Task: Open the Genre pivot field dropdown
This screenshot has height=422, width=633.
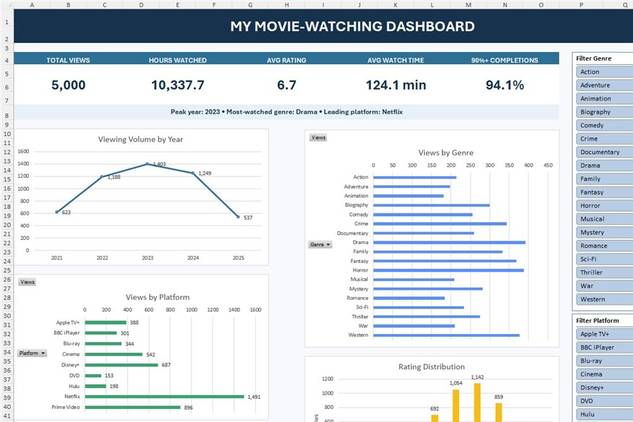Action: point(320,244)
